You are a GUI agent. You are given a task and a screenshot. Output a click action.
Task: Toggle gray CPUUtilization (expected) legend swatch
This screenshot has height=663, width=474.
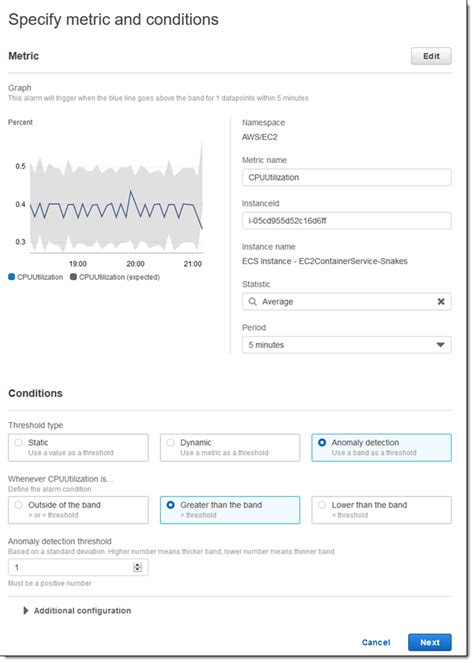(73, 277)
